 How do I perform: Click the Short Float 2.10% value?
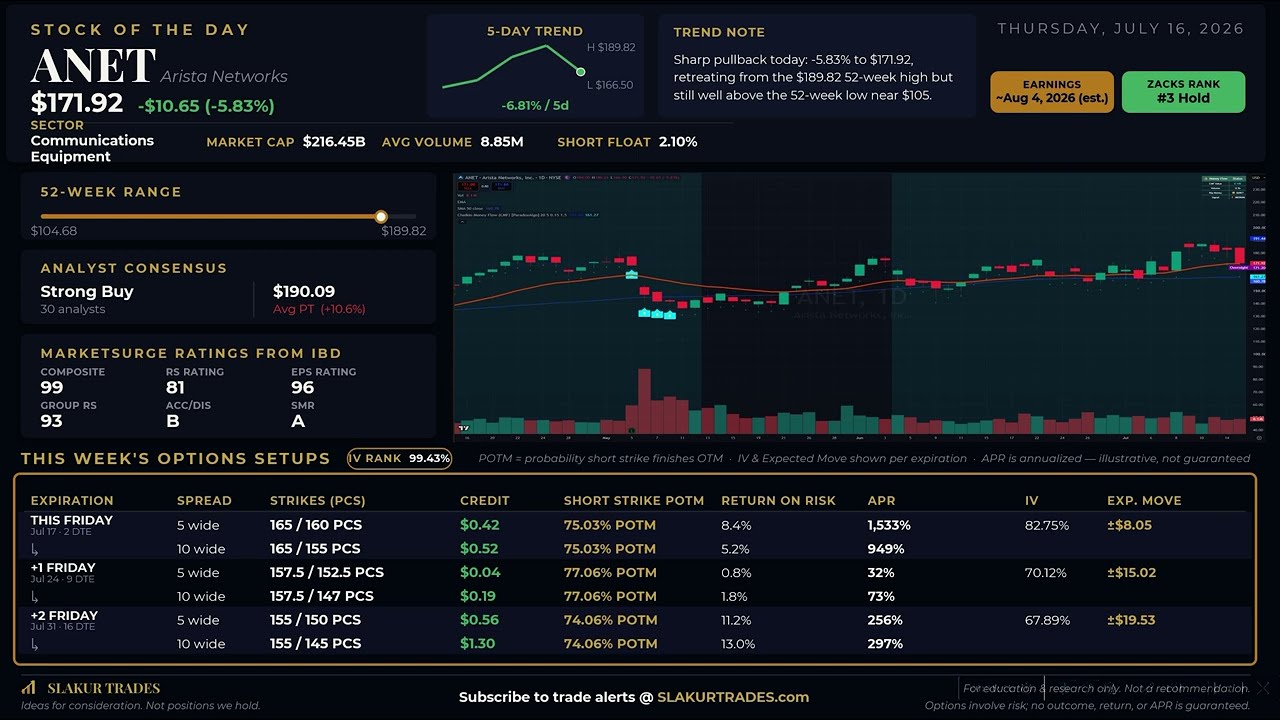[x=678, y=142]
